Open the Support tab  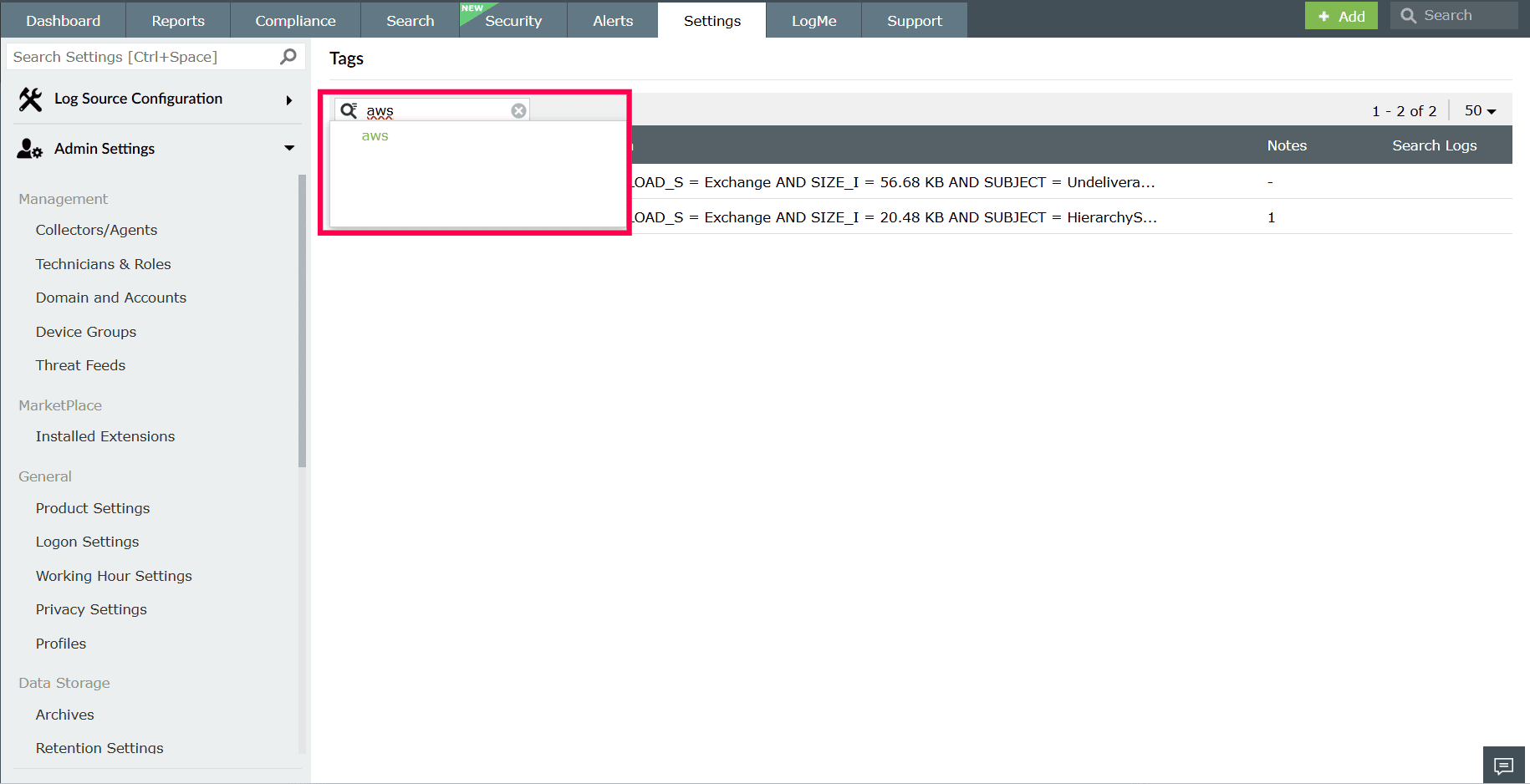[x=915, y=20]
